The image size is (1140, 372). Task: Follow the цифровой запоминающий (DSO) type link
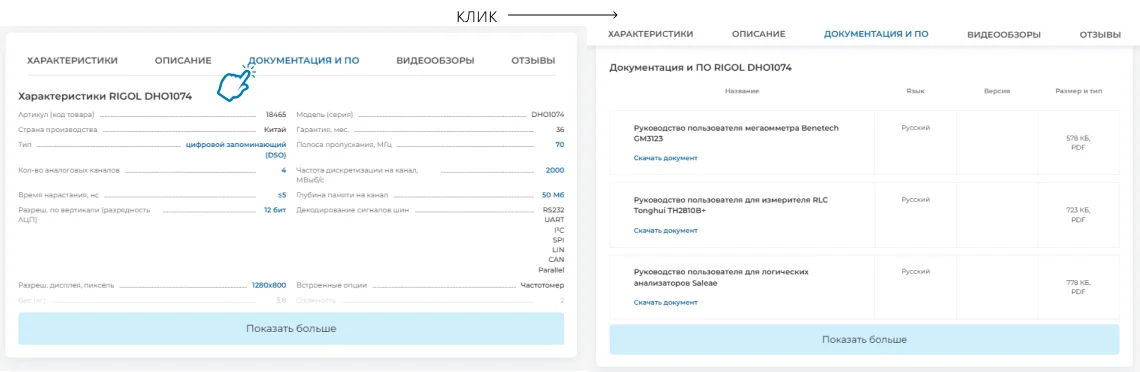tap(236, 150)
